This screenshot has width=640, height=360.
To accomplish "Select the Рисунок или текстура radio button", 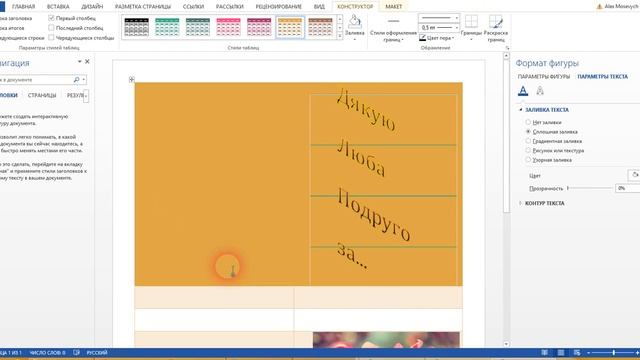I will (x=528, y=150).
